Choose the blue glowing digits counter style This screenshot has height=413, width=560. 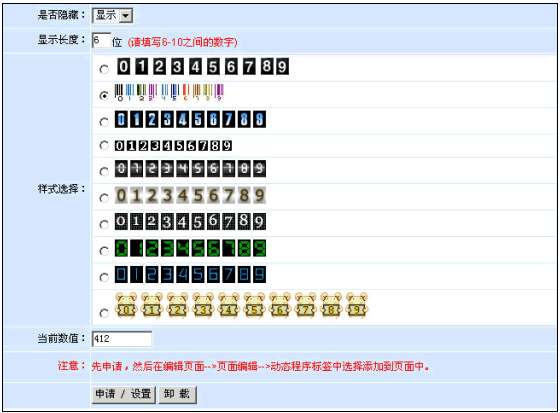pyautogui.click(x=104, y=122)
